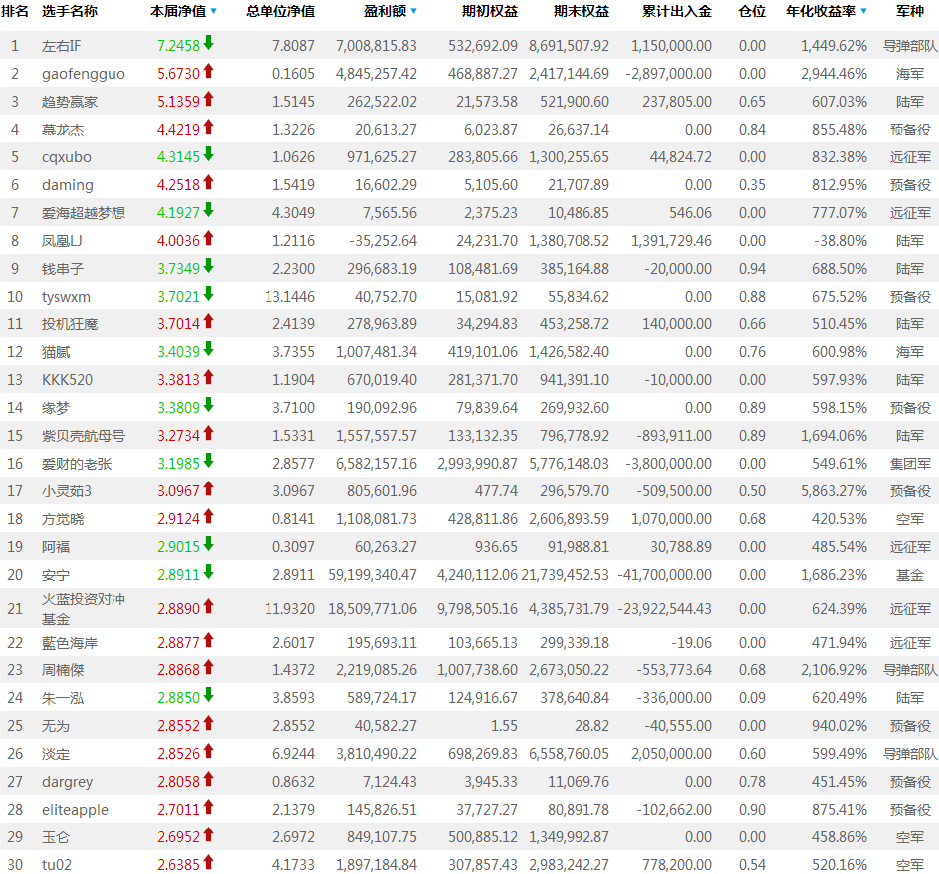The width and height of the screenshot is (939, 874).
Task: Click the 期初权益 column header
Action: click(490, 11)
